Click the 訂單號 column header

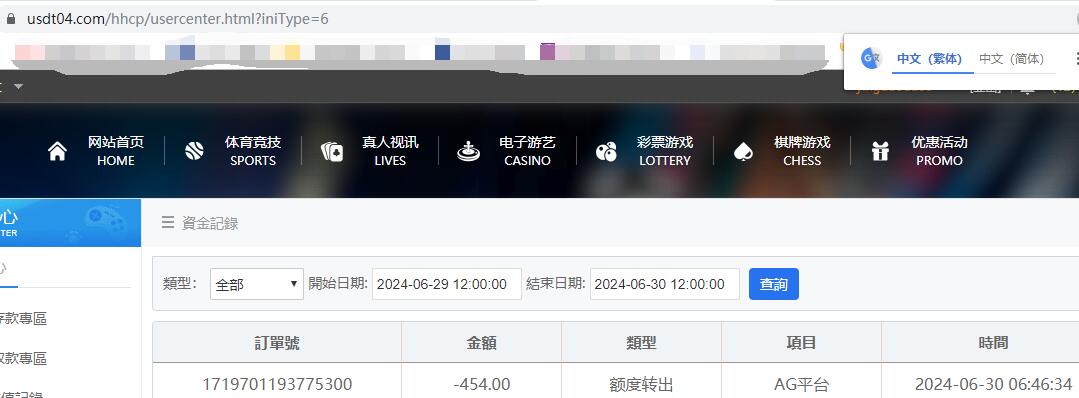tap(277, 342)
